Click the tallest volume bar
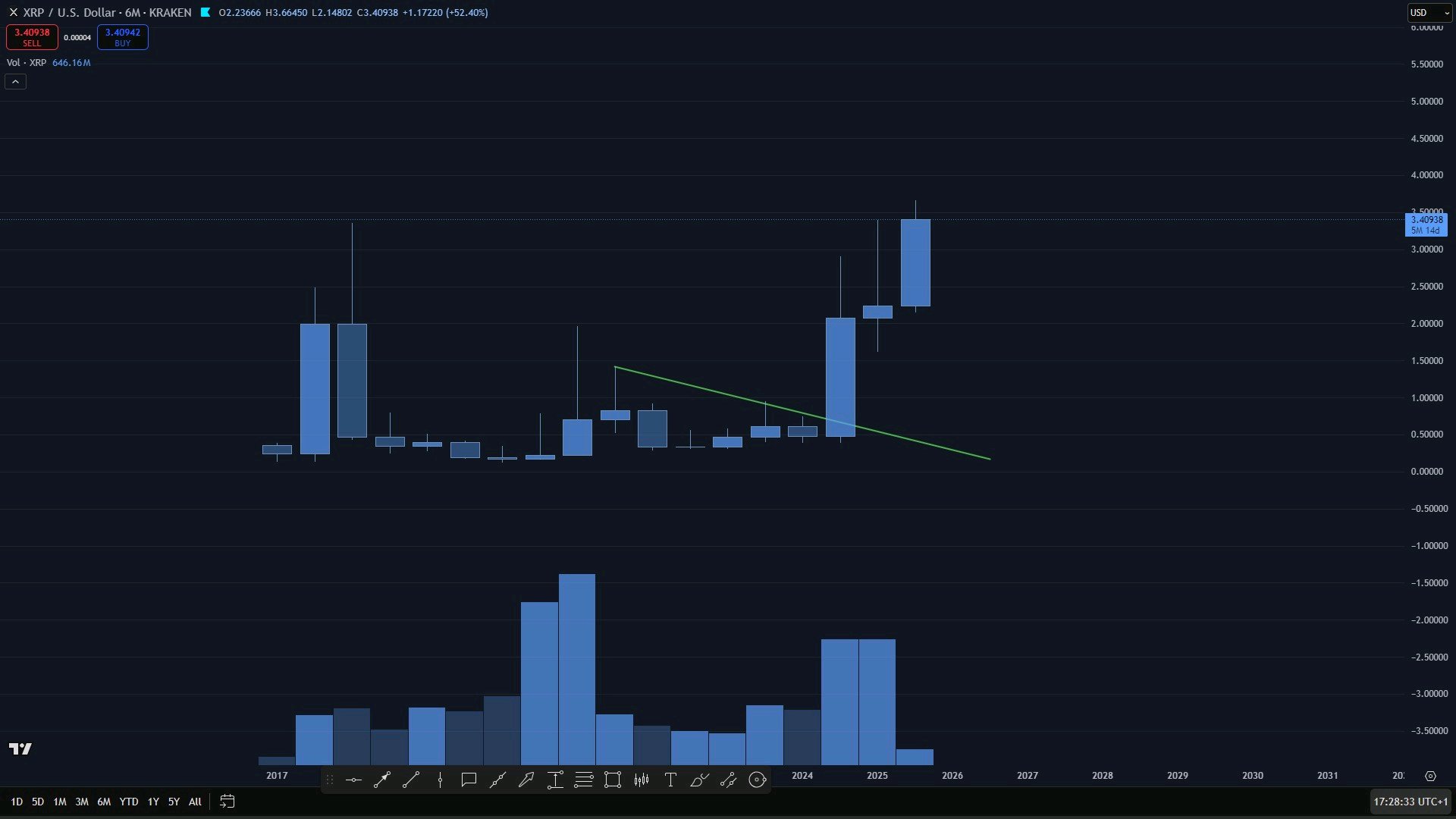Image resolution: width=1456 pixels, height=819 pixels. coord(577,669)
